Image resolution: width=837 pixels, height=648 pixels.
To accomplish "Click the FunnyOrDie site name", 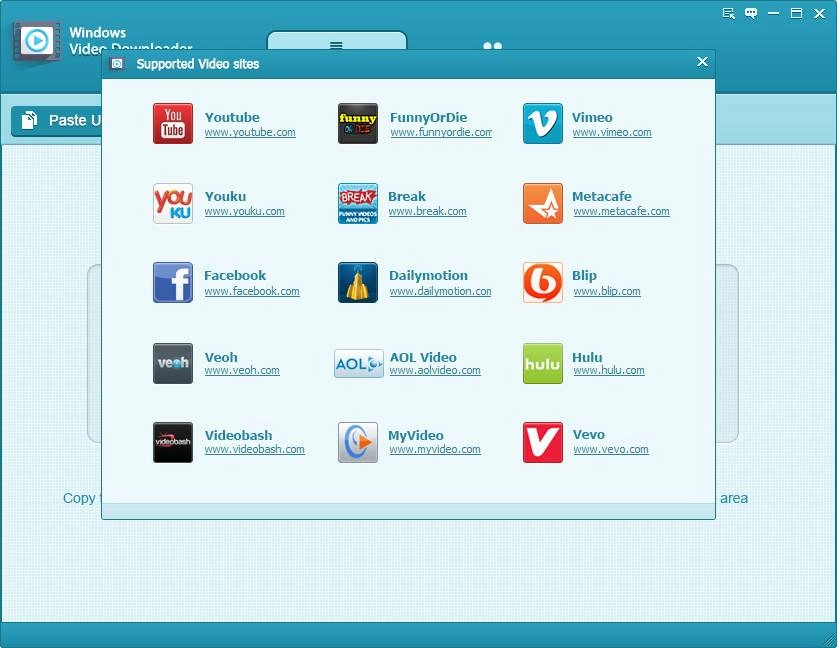I will coord(429,117).
